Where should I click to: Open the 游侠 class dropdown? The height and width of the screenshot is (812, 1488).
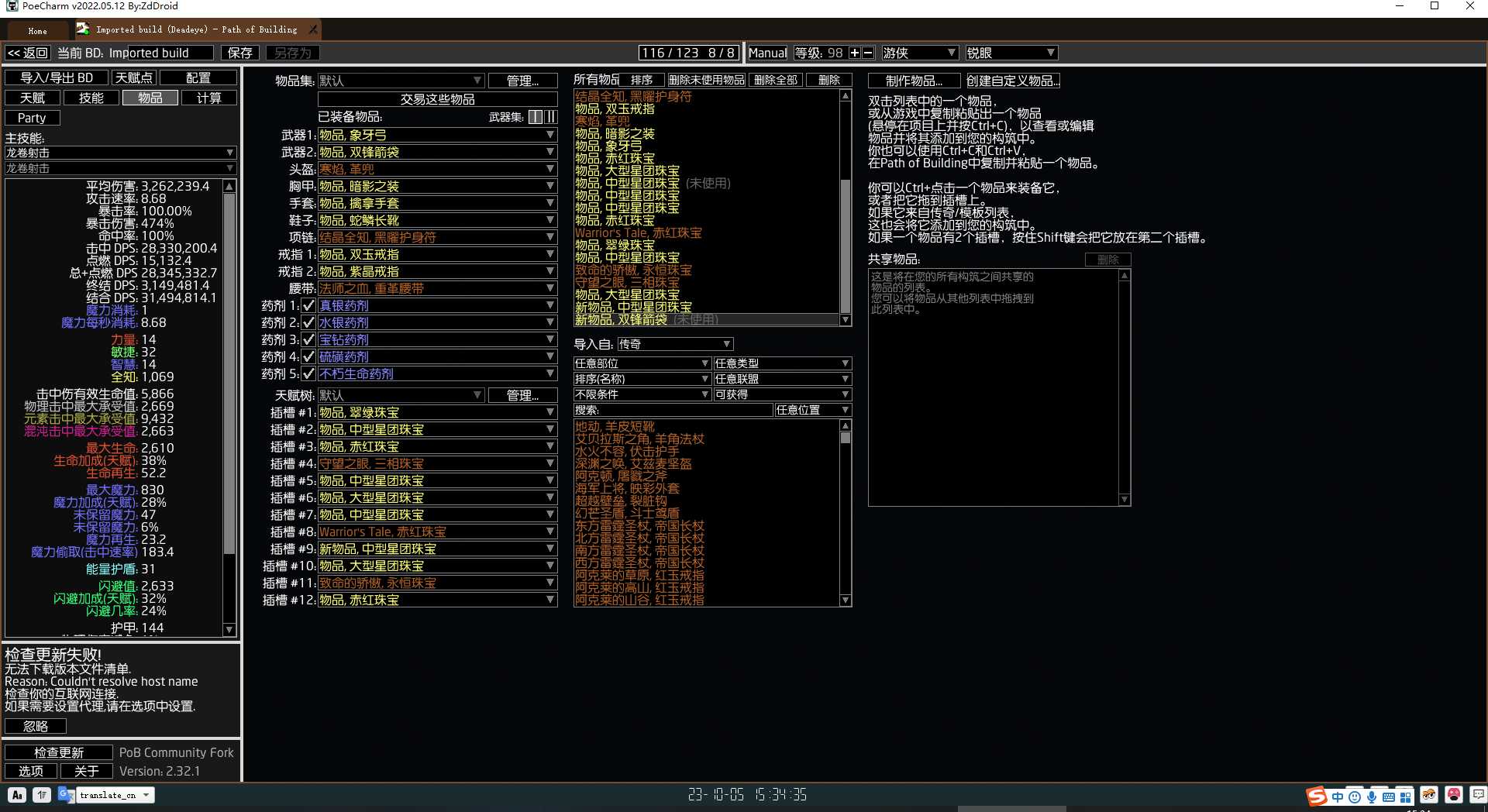coord(919,53)
